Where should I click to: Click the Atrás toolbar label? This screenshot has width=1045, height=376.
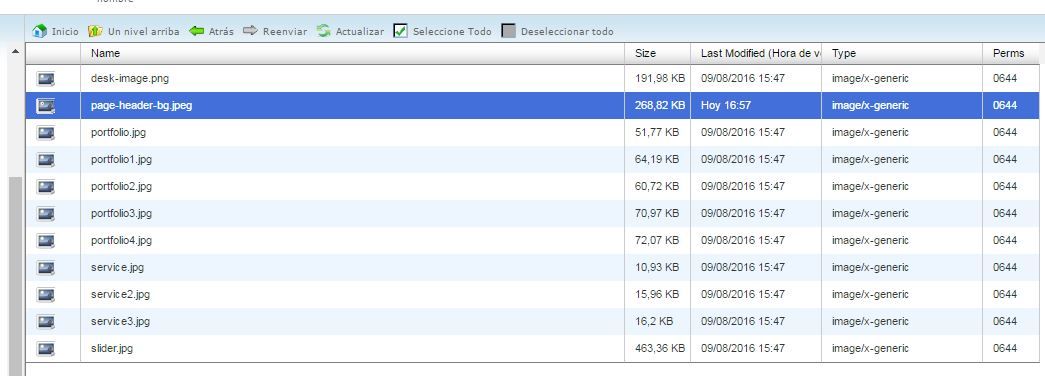221,31
